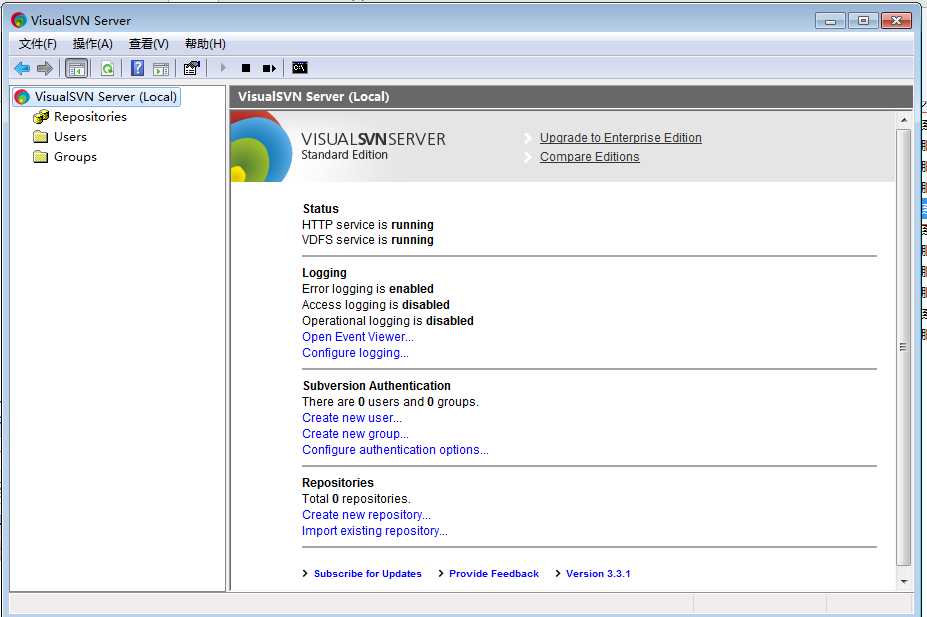Click Import existing repository link
The image size is (927, 617).
(x=375, y=531)
